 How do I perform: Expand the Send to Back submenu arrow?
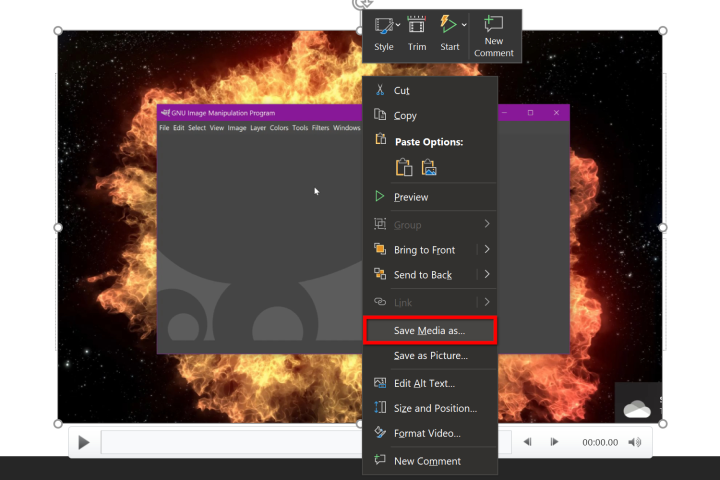[x=487, y=274]
